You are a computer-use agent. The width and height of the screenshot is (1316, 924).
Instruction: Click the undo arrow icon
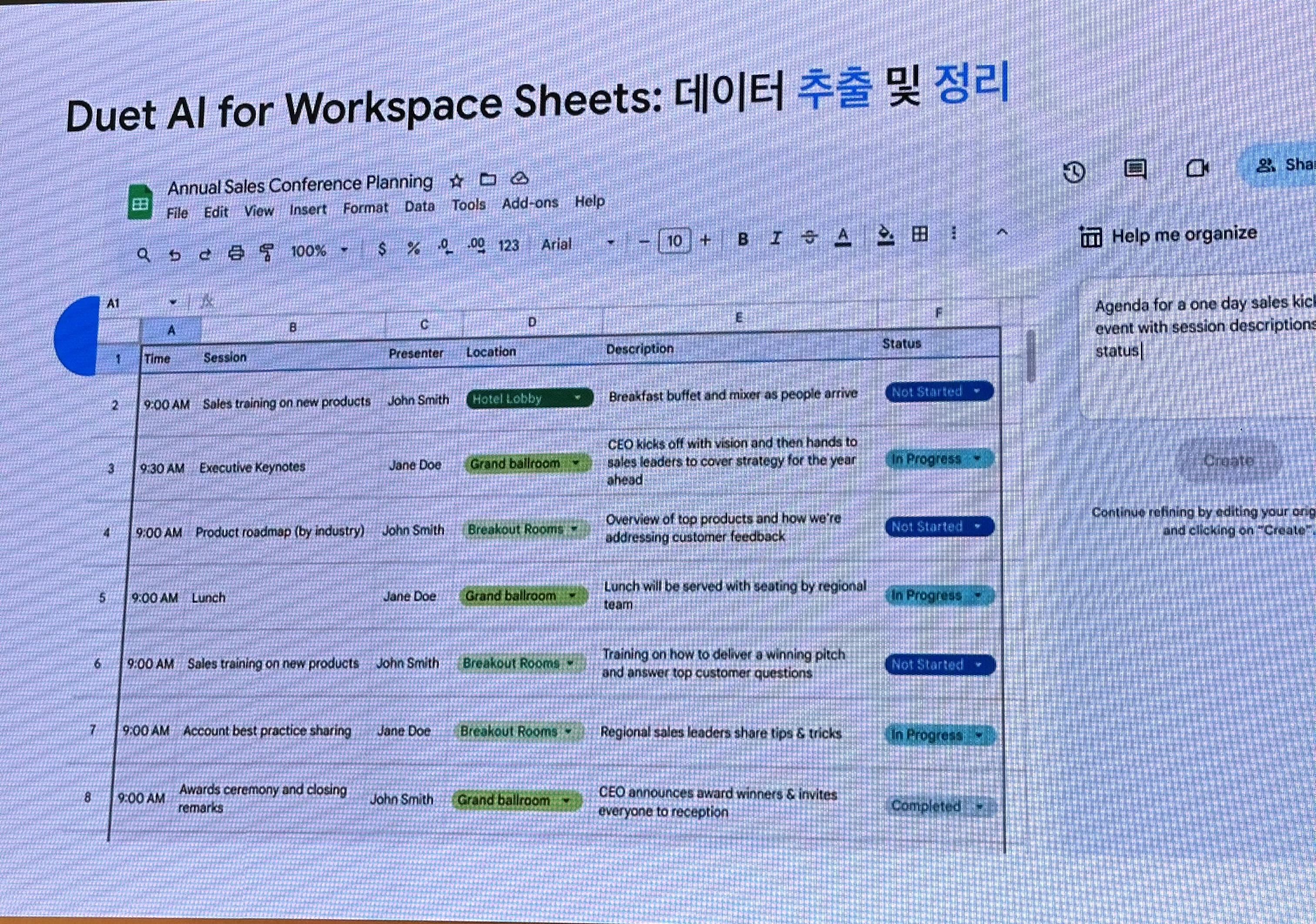[175, 255]
